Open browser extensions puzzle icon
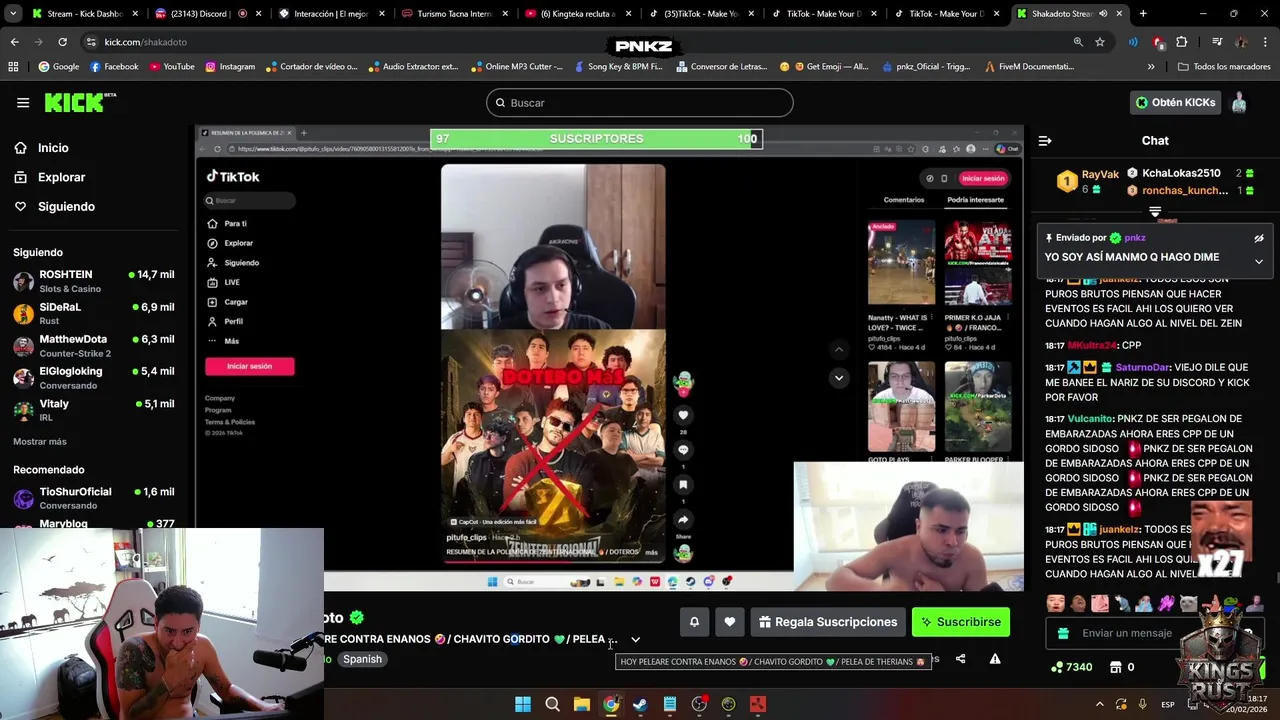The width and height of the screenshot is (1280, 720). coord(1182,42)
